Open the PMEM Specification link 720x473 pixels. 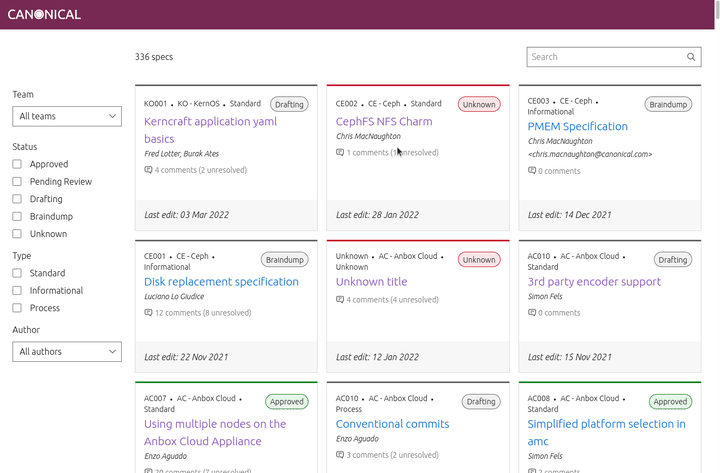(577, 126)
